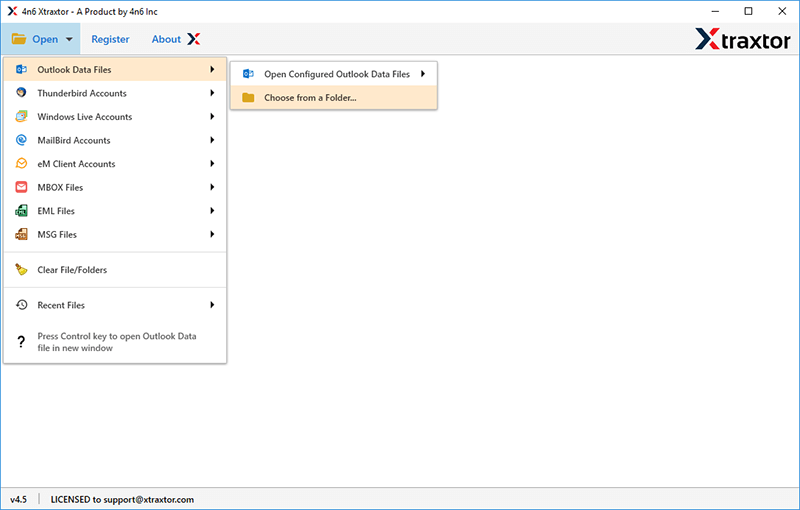This screenshot has height=510, width=800.
Task: Expand the MBOX Files submenu arrow
Action: (x=212, y=187)
